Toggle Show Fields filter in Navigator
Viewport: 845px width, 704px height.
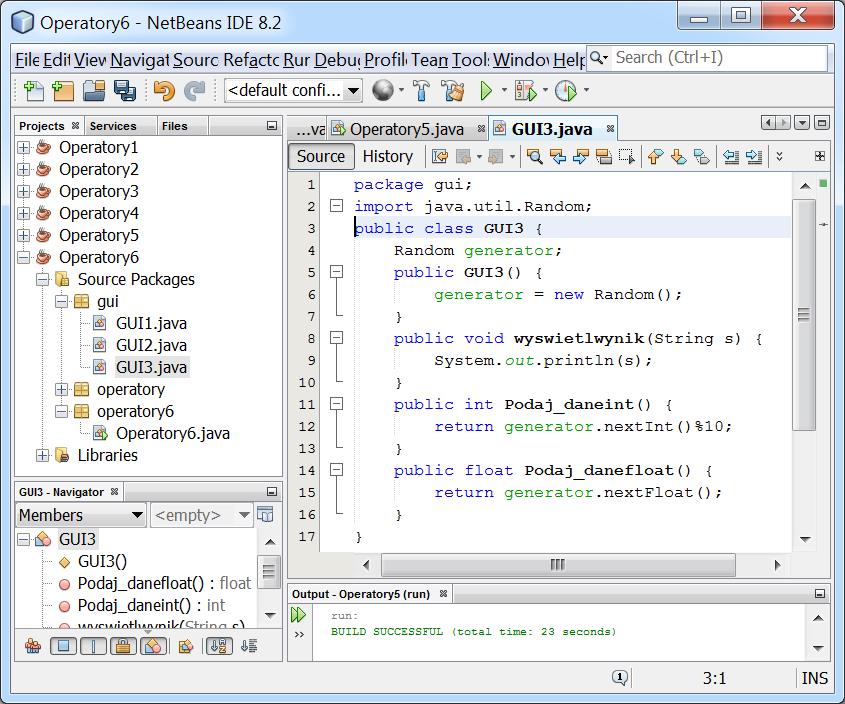pyautogui.click(x=63, y=646)
